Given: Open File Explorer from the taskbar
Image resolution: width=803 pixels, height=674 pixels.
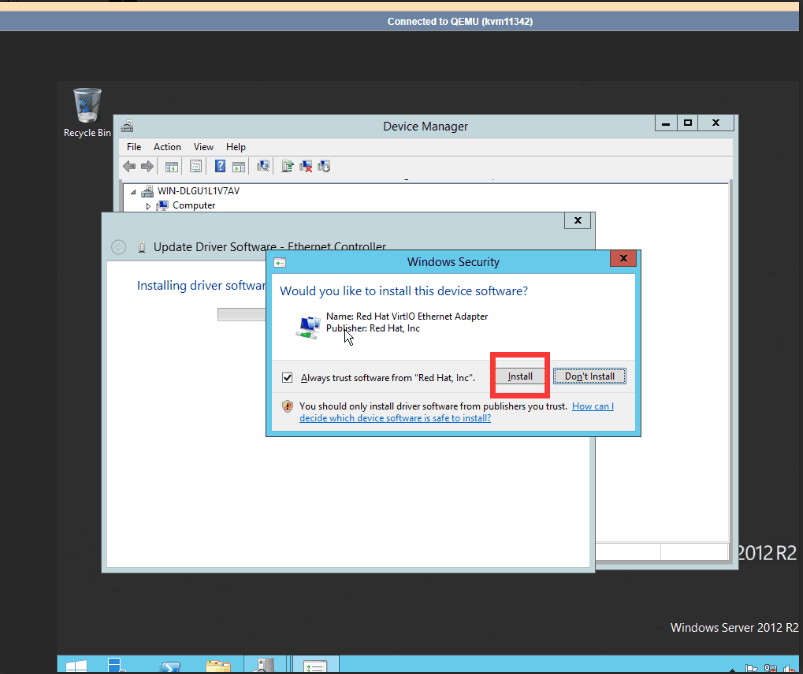Looking at the screenshot, I should [x=218, y=666].
